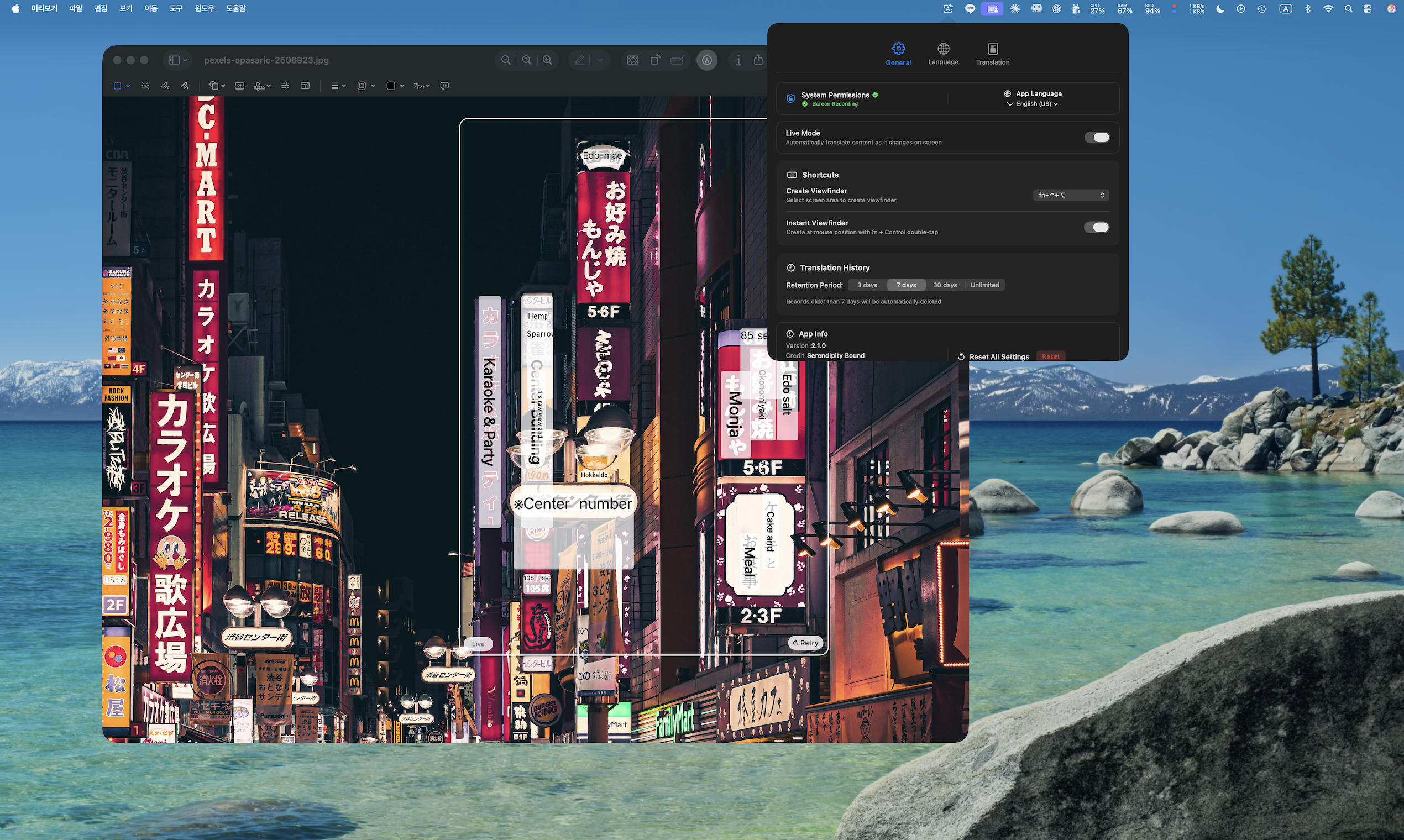The image size is (1404, 840).
Task: Disable Instant Viewfinder
Action: pyautogui.click(x=1097, y=227)
